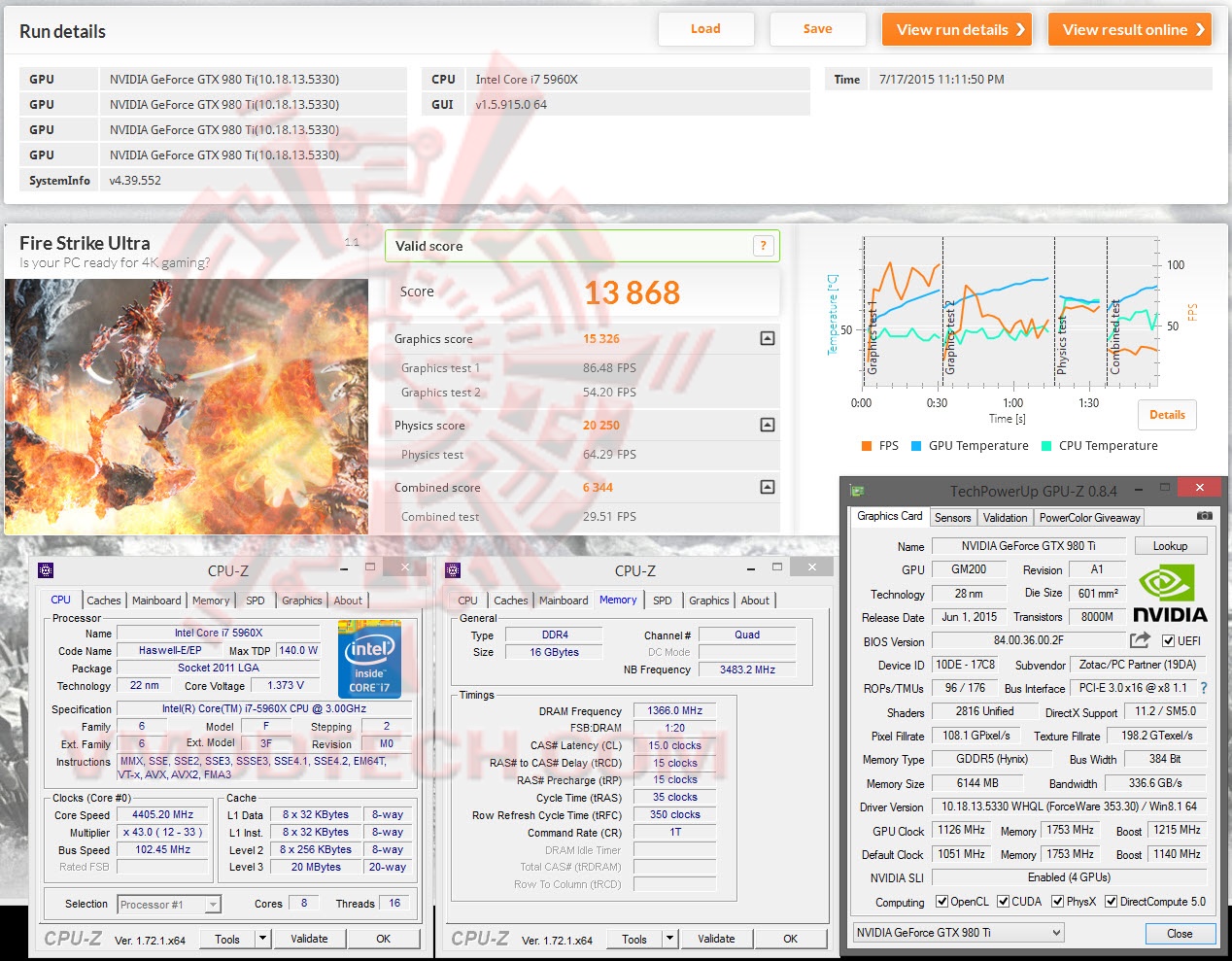
Task: Toggle the PhysX computing checkbox
Action: (x=1058, y=902)
